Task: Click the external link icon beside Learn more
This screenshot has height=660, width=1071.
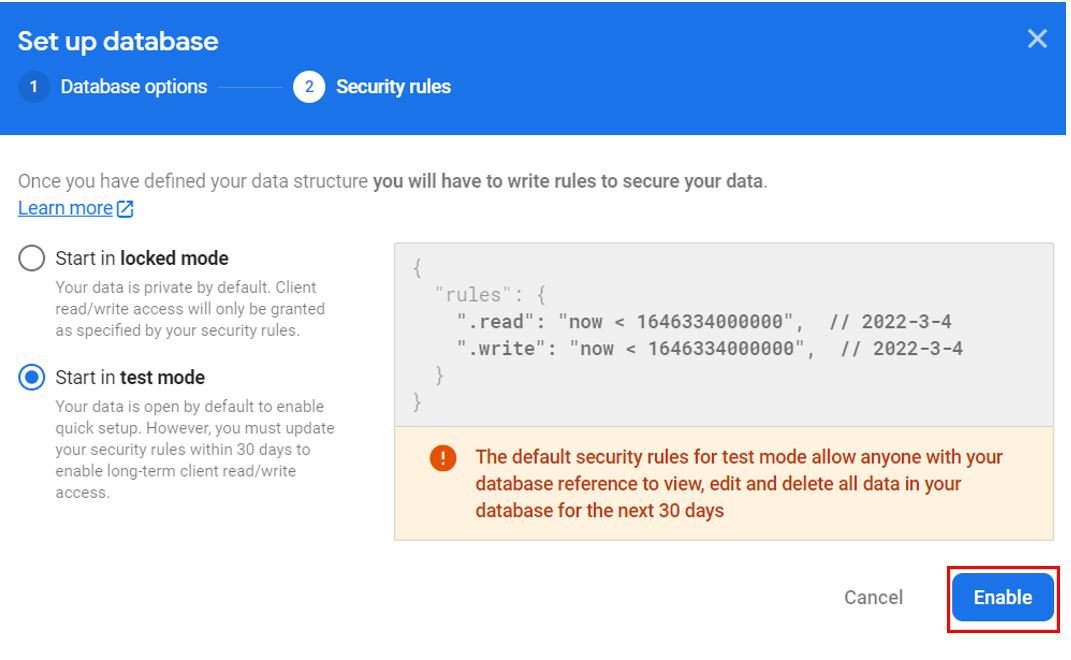Action: click(125, 209)
